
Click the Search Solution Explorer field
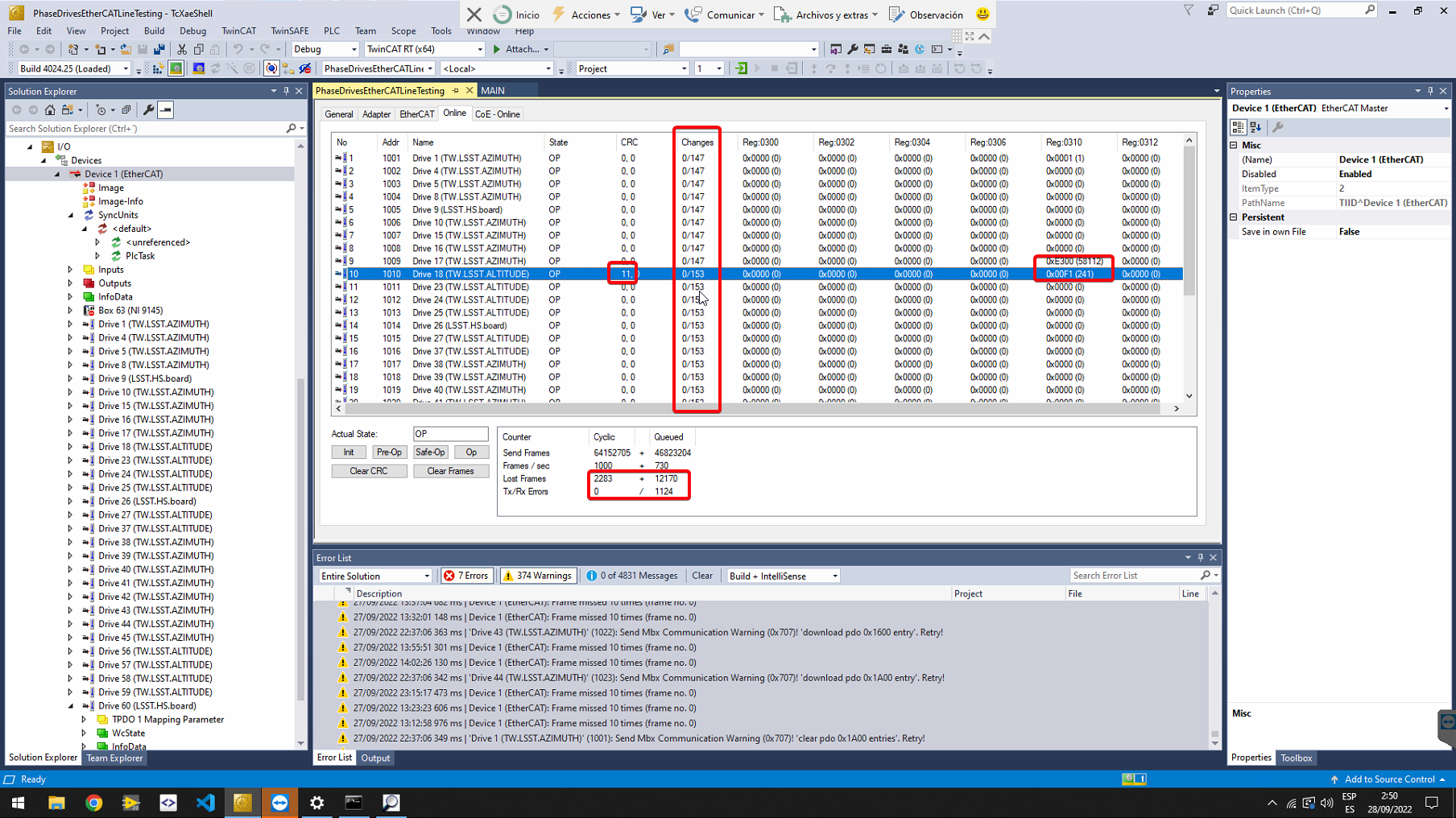coord(147,128)
